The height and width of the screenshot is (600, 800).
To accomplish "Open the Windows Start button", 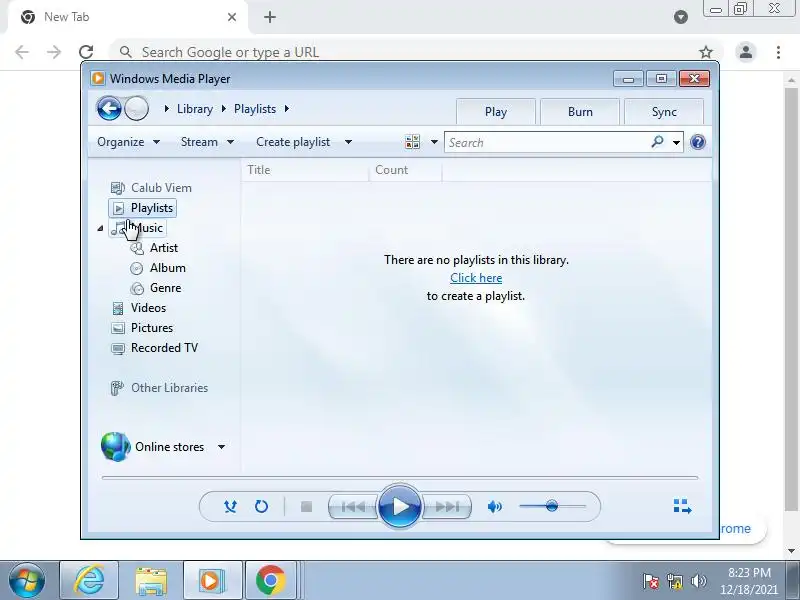I will point(27,580).
